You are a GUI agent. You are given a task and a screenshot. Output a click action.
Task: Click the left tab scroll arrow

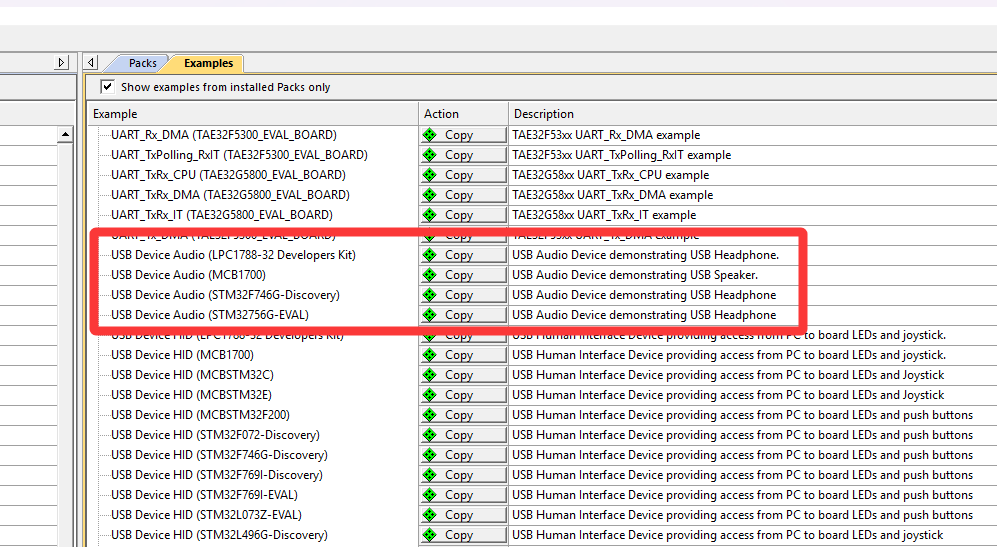[91, 62]
